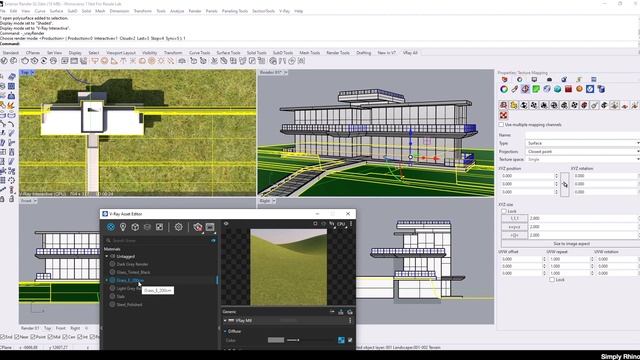Collapse the Untagged materials group

107,256
